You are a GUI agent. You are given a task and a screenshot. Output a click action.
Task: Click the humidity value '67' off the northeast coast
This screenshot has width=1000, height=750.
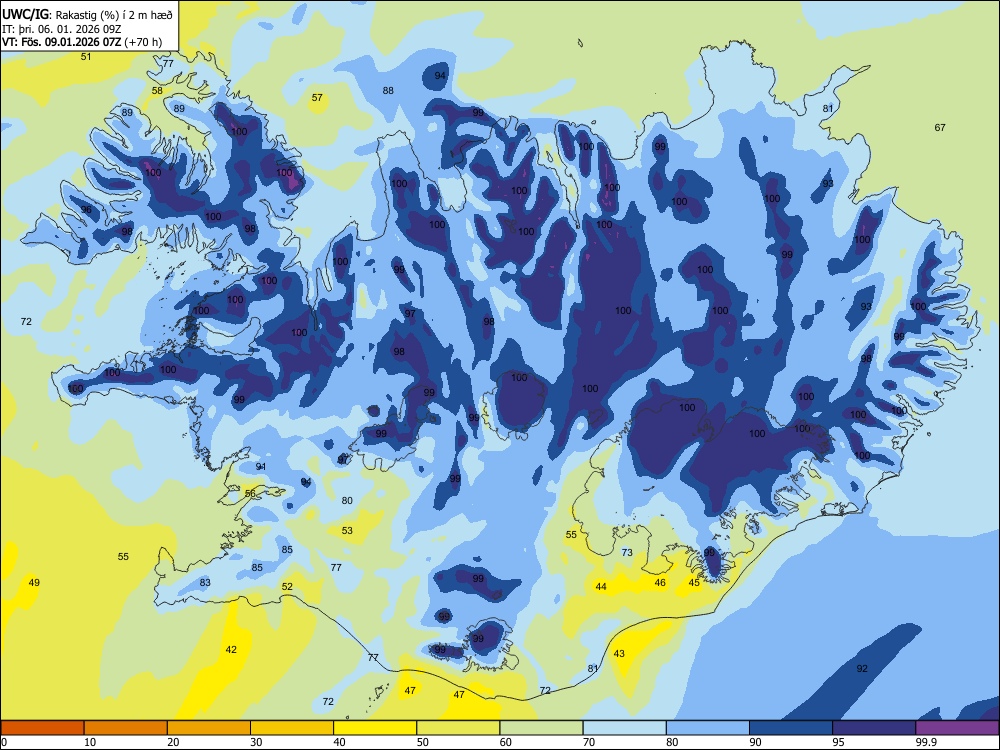[940, 128]
